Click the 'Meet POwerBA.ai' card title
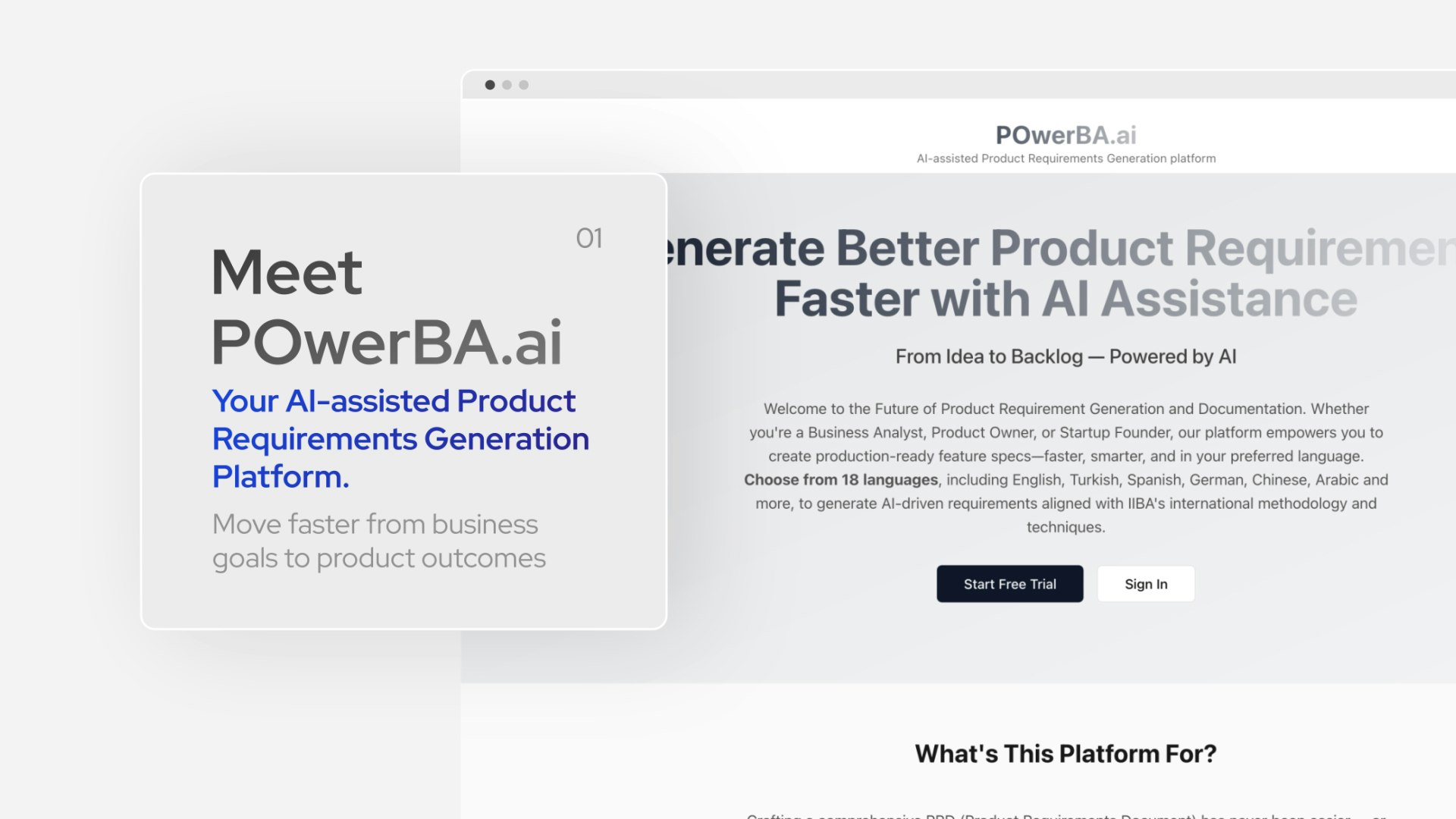 coord(387,307)
